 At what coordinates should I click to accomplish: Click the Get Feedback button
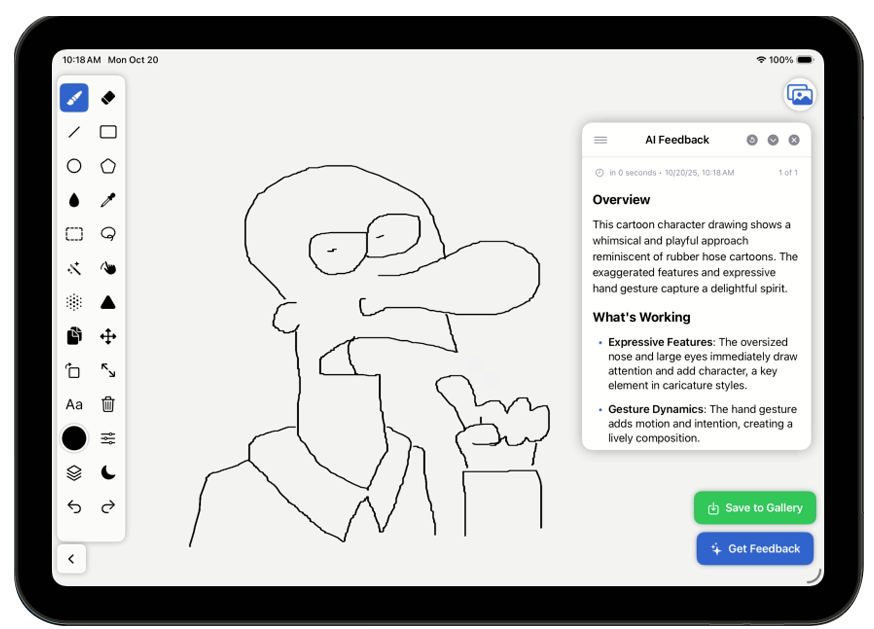755,549
